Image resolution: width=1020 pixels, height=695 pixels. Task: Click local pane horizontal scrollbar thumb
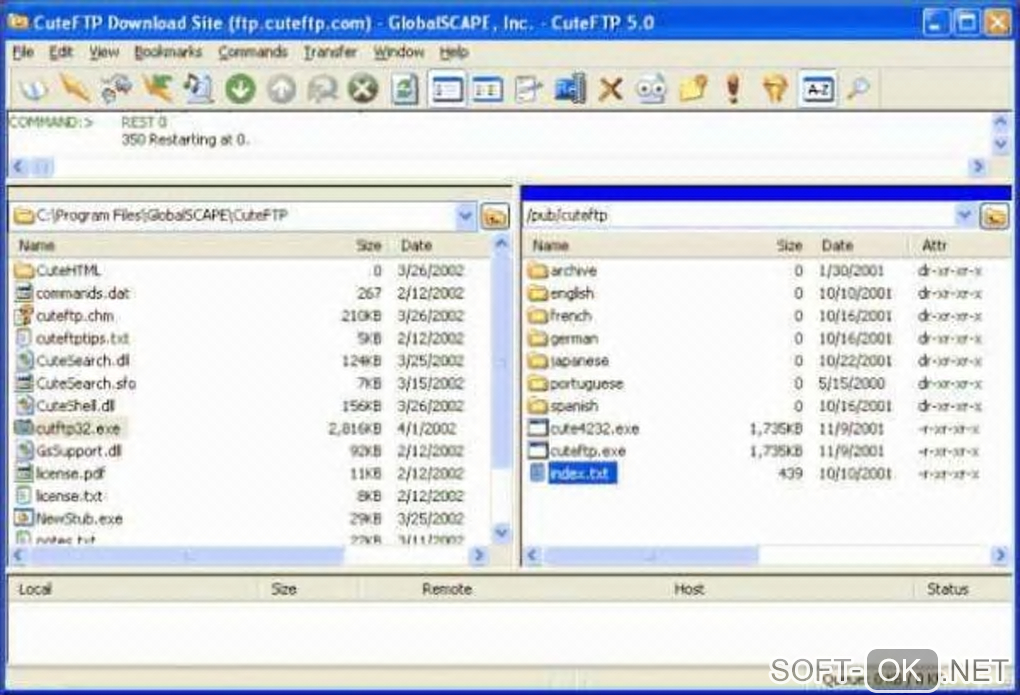(x=187, y=555)
